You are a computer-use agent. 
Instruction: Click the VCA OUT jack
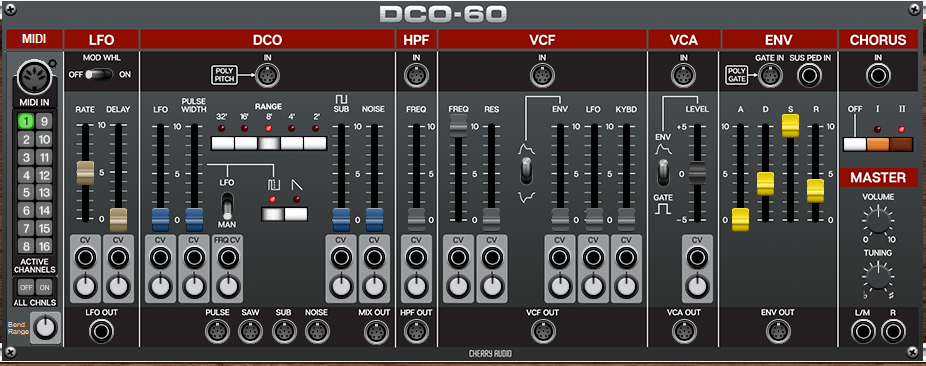(x=684, y=332)
